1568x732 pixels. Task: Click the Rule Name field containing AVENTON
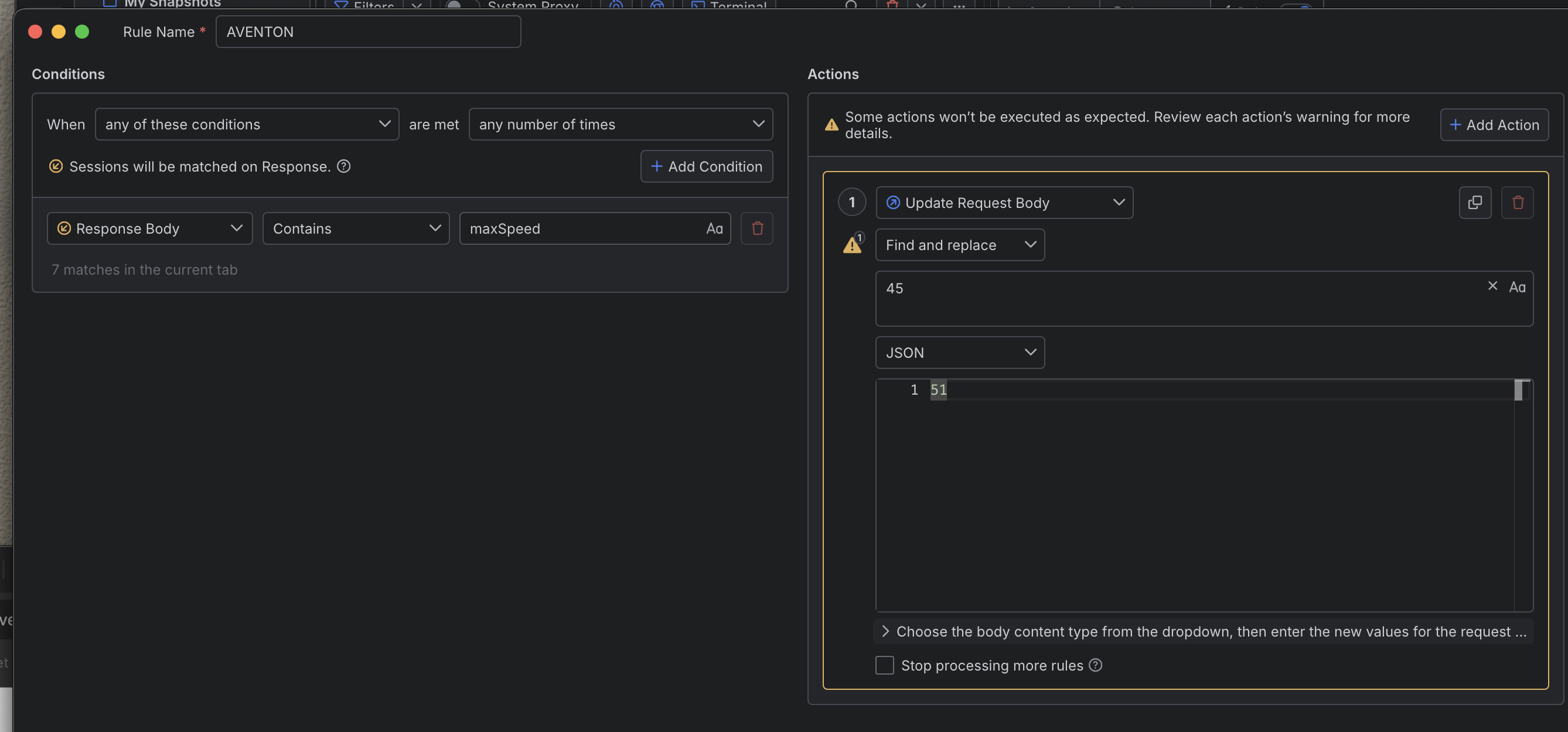pyautogui.click(x=367, y=32)
